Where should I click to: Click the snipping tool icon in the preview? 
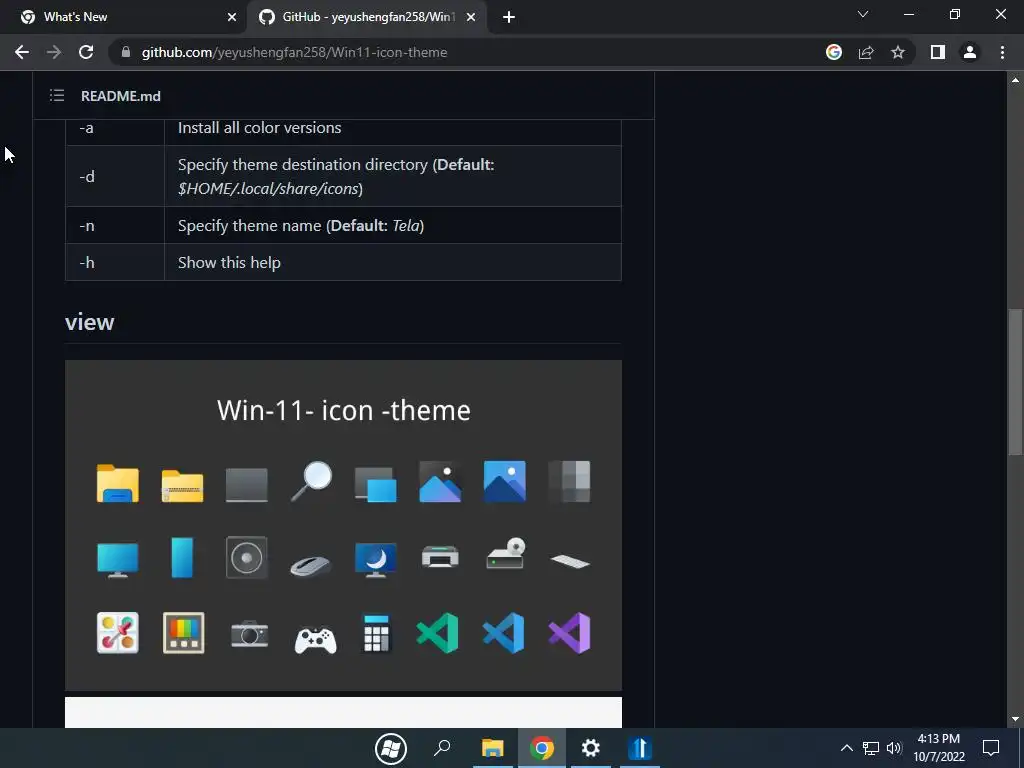click(118, 633)
